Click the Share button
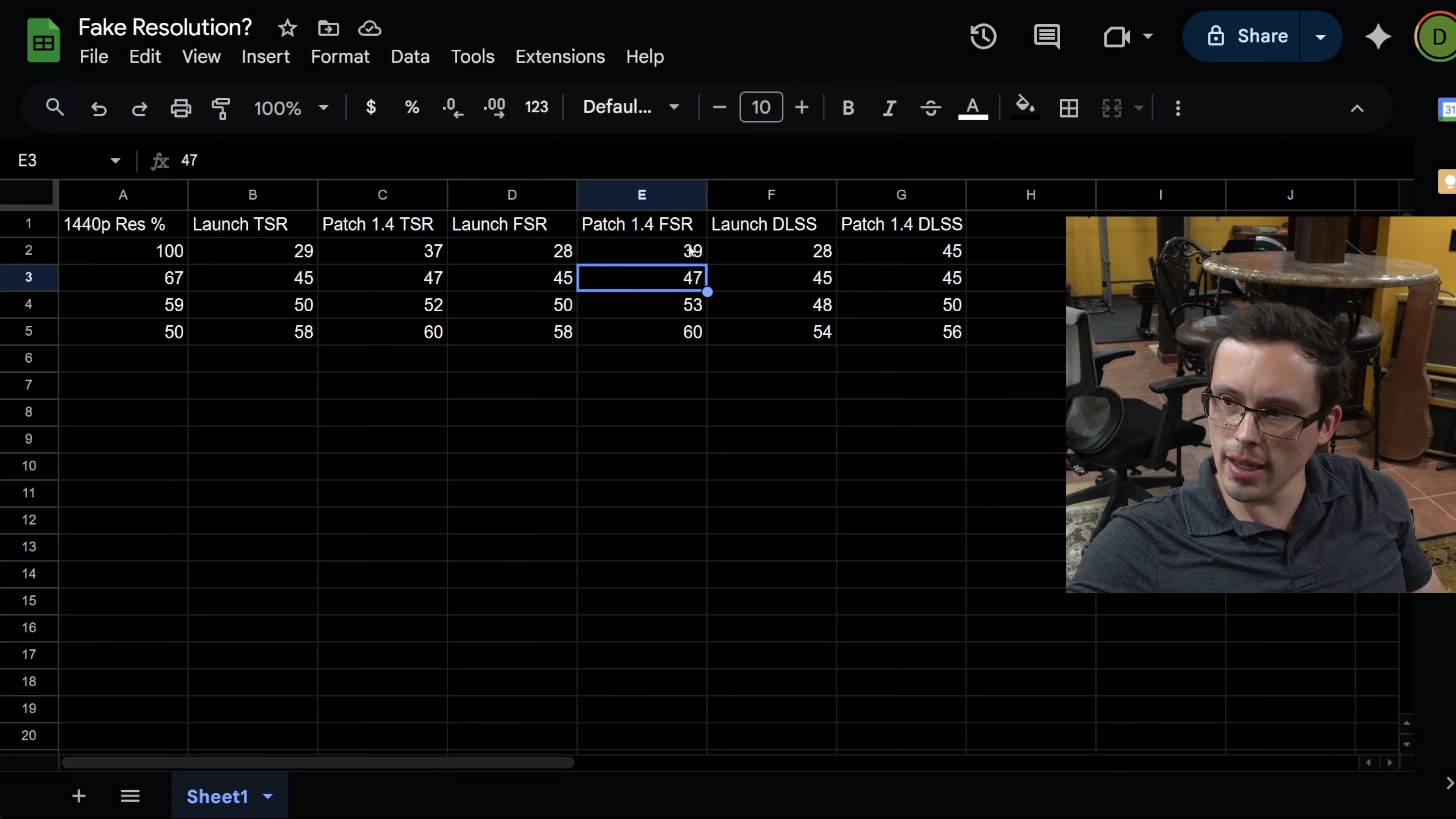The image size is (1456, 819). [1241, 37]
